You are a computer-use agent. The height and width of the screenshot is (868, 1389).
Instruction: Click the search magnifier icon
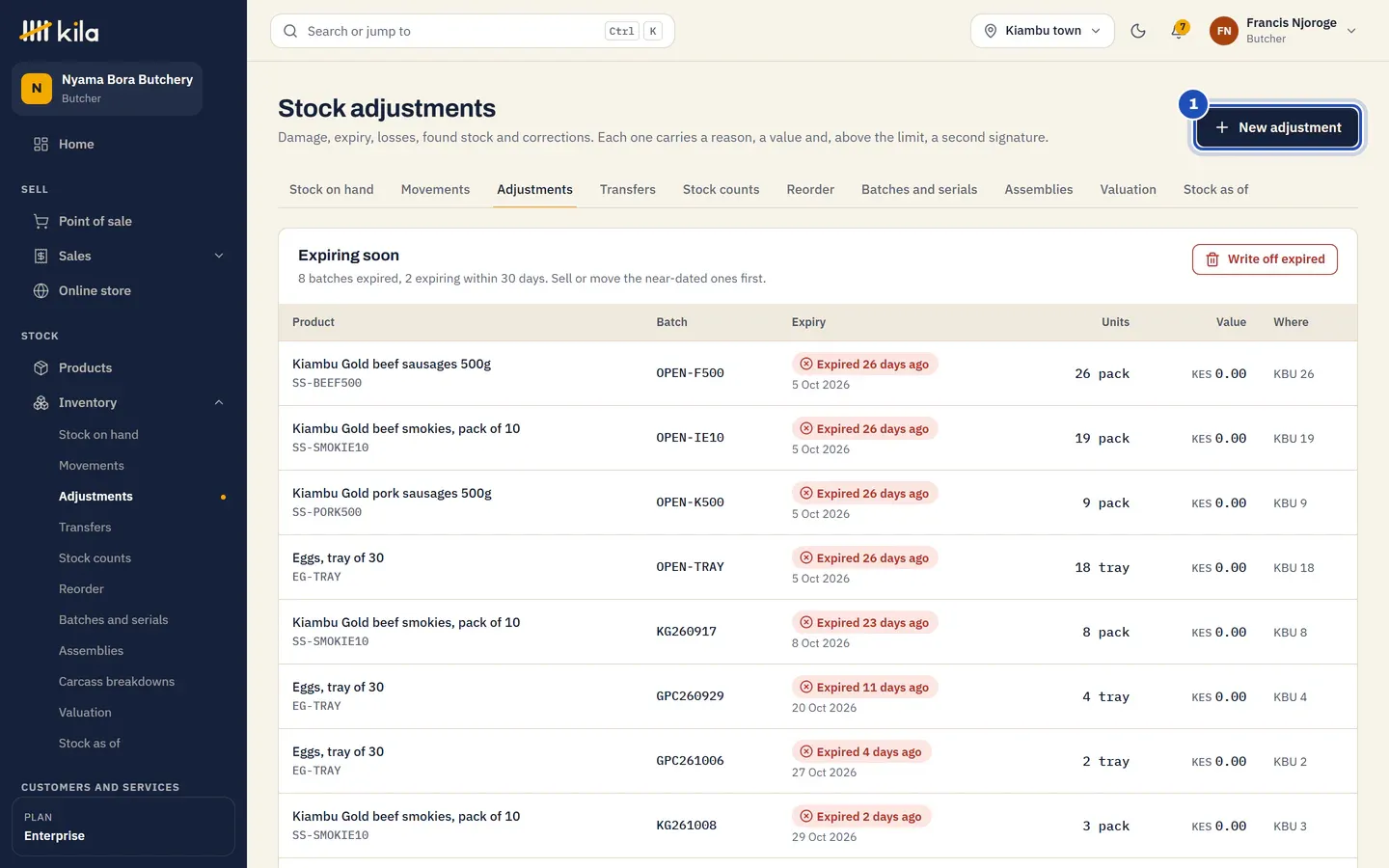pyautogui.click(x=290, y=31)
